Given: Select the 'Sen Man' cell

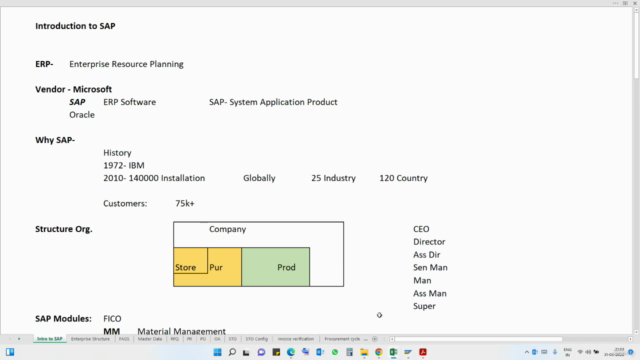Looking at the screenshot, I should [430, 267].
